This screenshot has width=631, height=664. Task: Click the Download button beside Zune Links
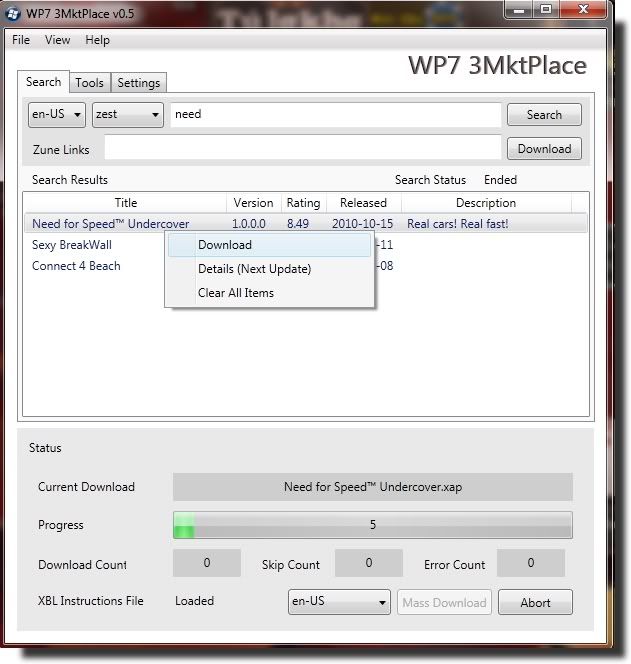coord(544,149)
